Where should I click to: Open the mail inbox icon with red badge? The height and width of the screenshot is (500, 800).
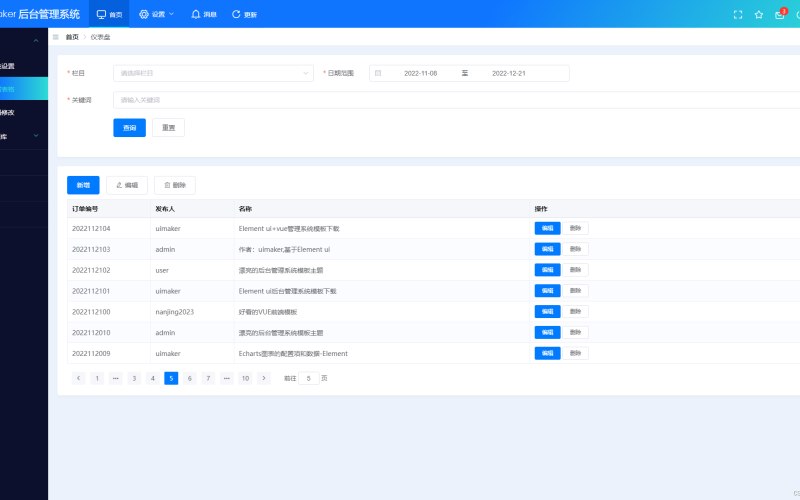780,14
